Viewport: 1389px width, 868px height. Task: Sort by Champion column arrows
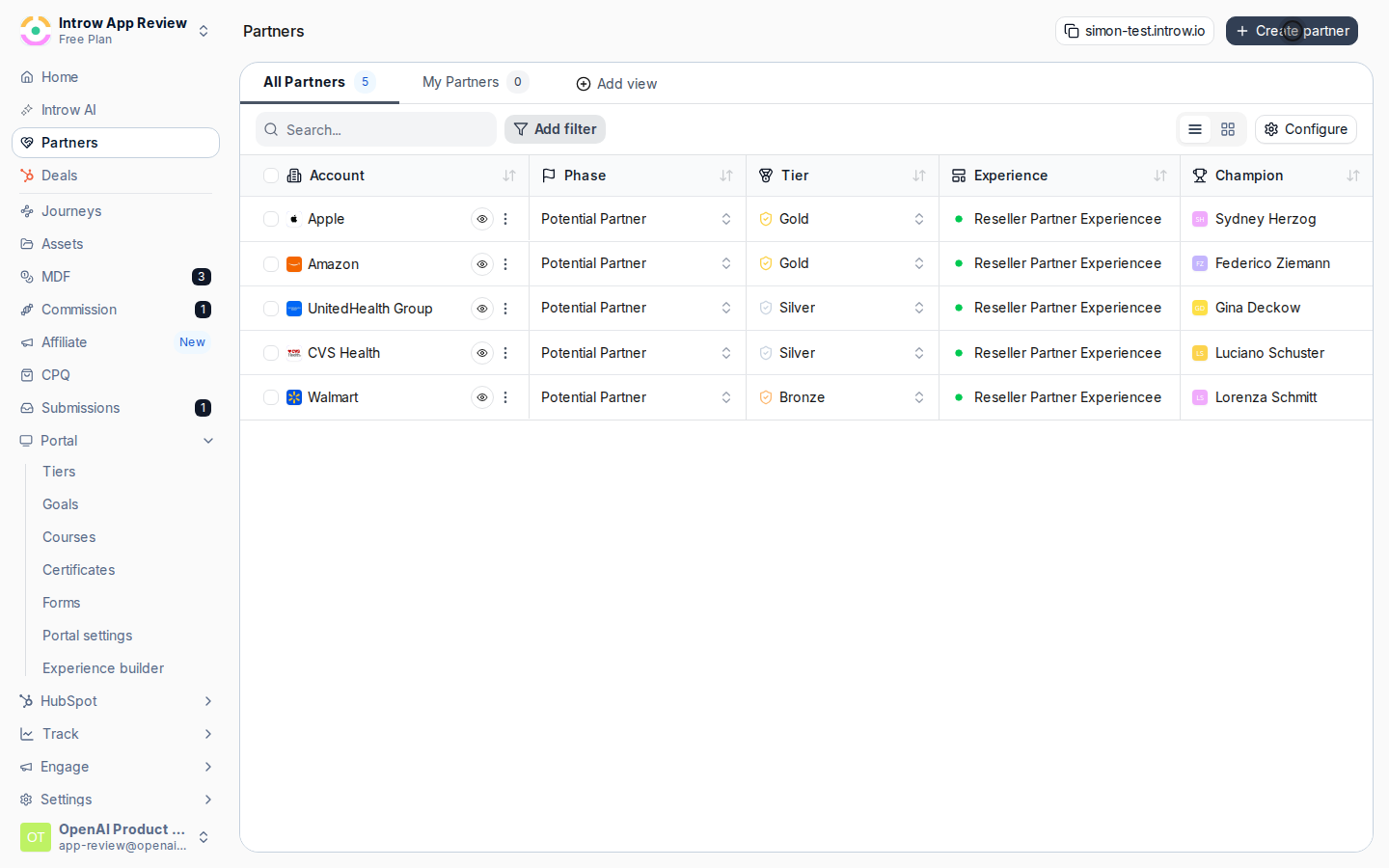(1353, 176)
